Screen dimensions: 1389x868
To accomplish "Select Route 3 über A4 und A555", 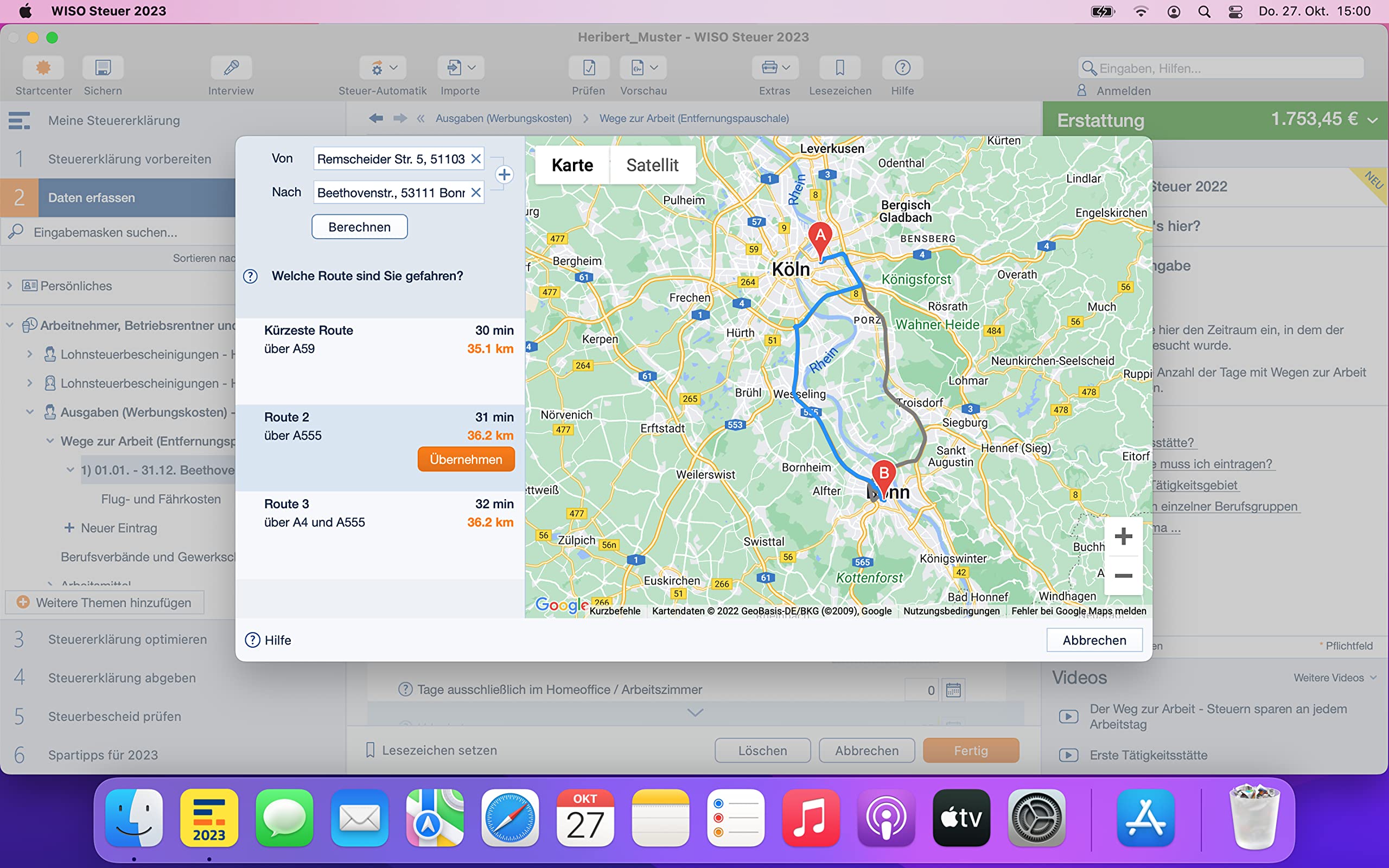I will pyautogui.click(x=380, y=534).
